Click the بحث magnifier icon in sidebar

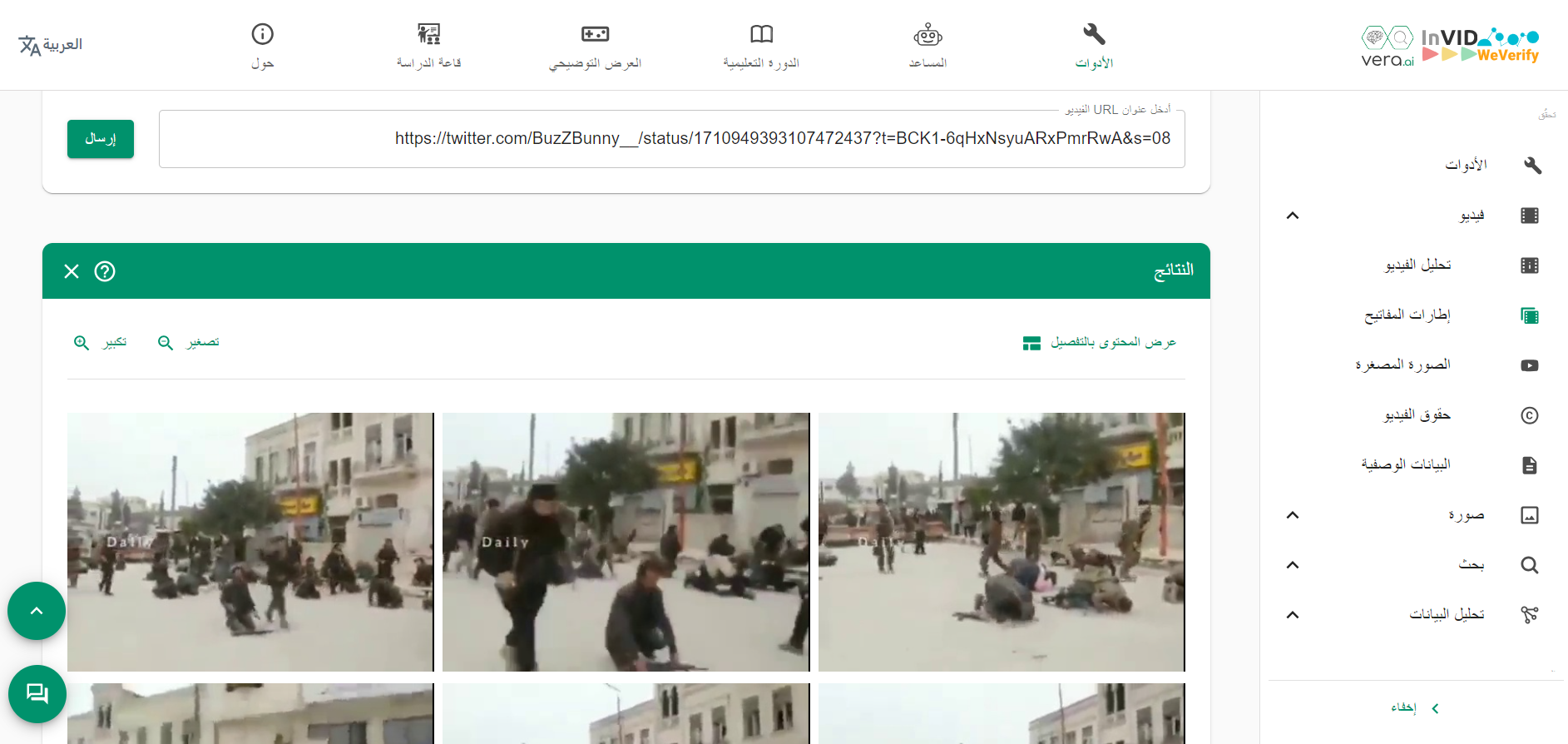pos(1530,565)
